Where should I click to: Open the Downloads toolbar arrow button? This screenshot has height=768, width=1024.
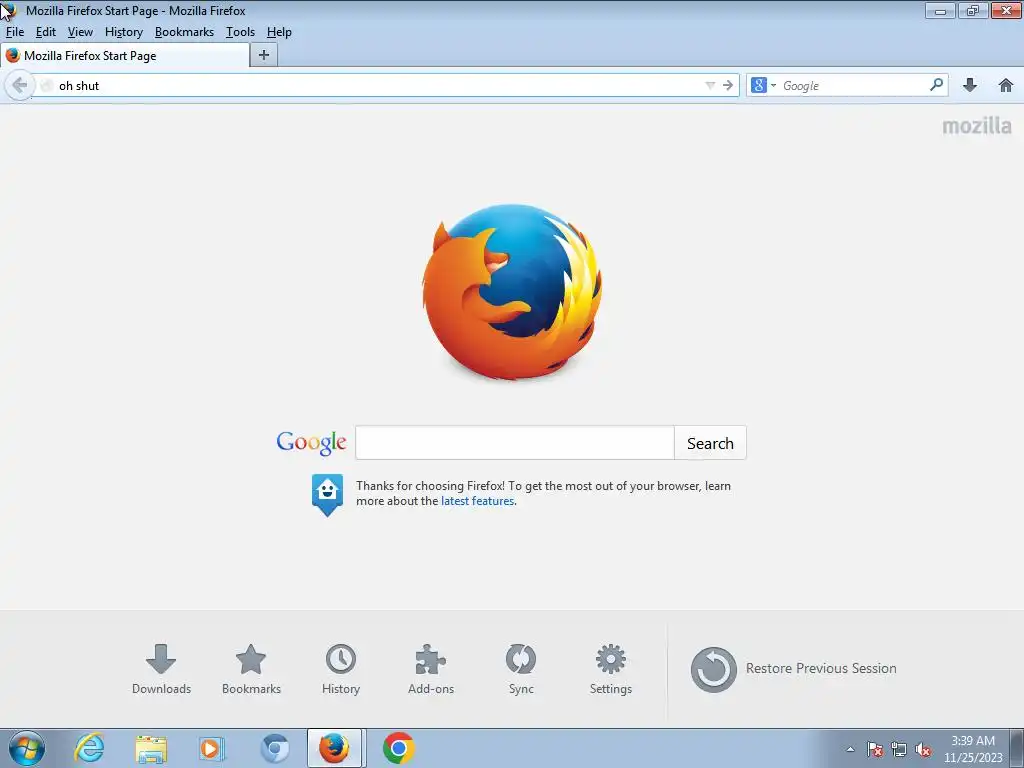pyautogui.click(x=970, y=85)
